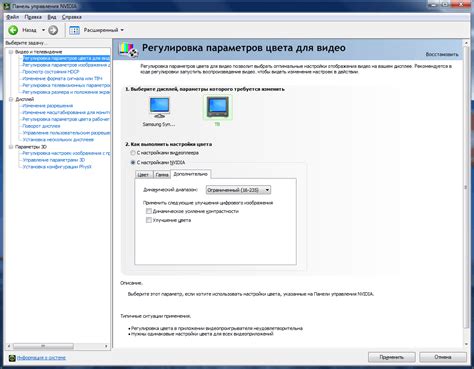Open the Правка menu

pyautogui.click(x=33, y=17)
